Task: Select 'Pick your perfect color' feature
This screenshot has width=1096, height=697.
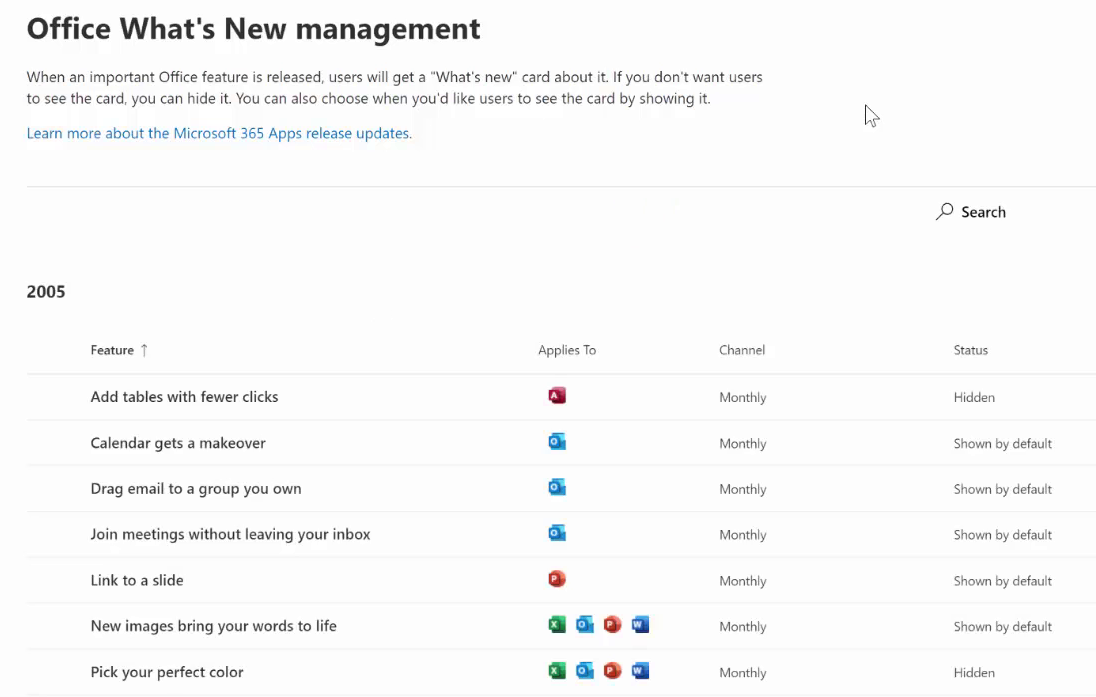Action: [x=167, y=673]
